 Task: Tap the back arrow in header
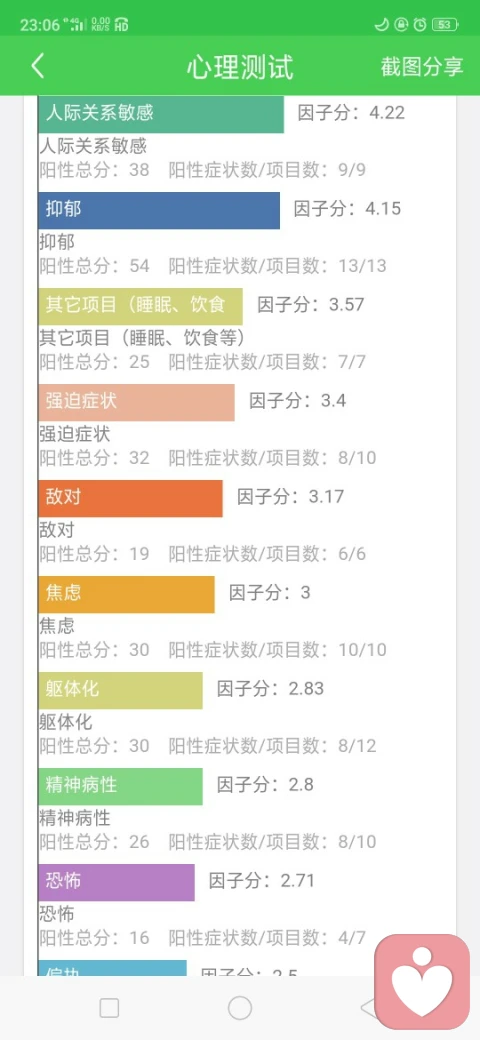[x=38, y=66]
